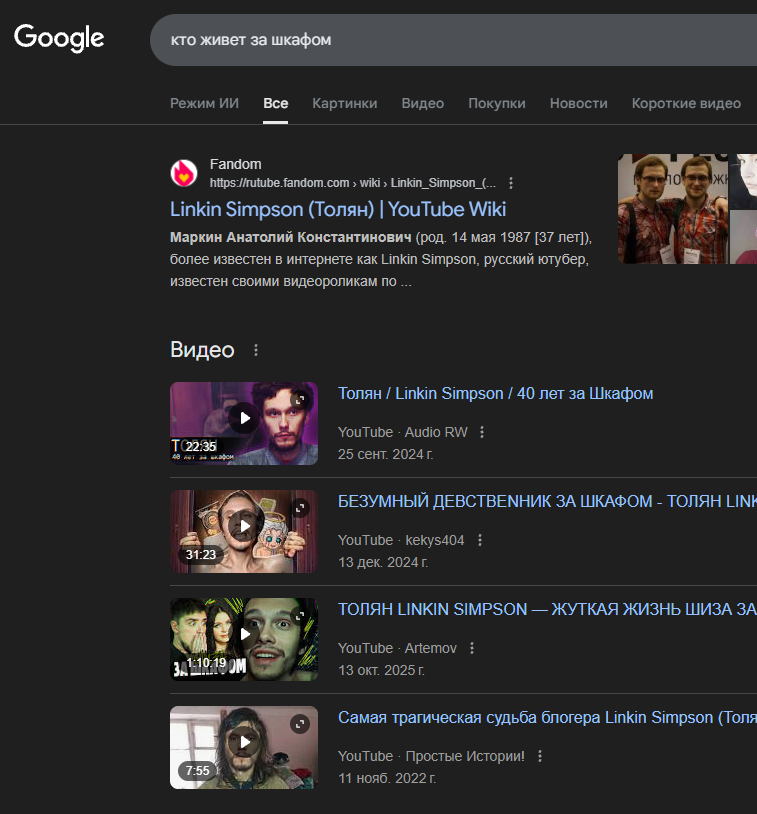Click the date 13 окт. 2025 г.
This screenshot has height=814, width=757.
(382, 670)
